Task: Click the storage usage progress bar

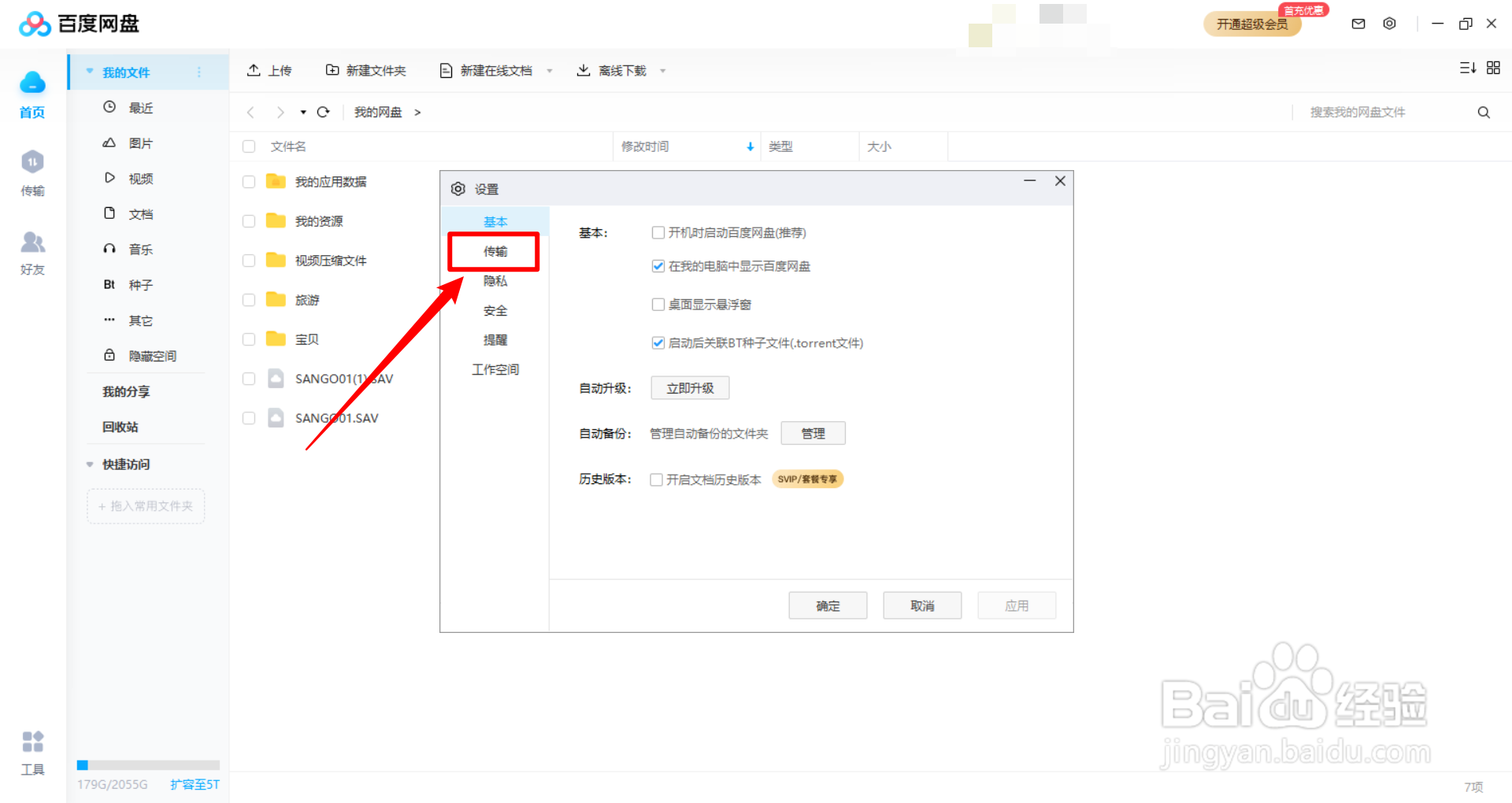Action: click(x=148, y=764)
